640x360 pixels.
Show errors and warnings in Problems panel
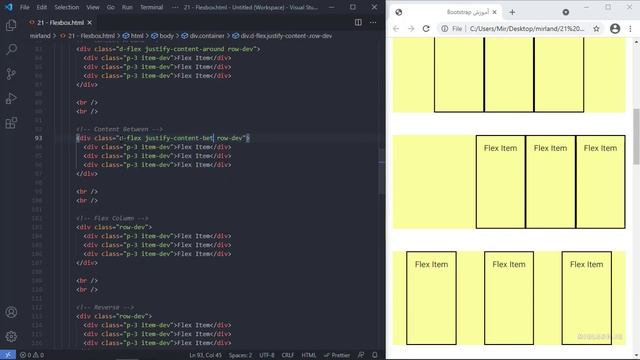32,355
